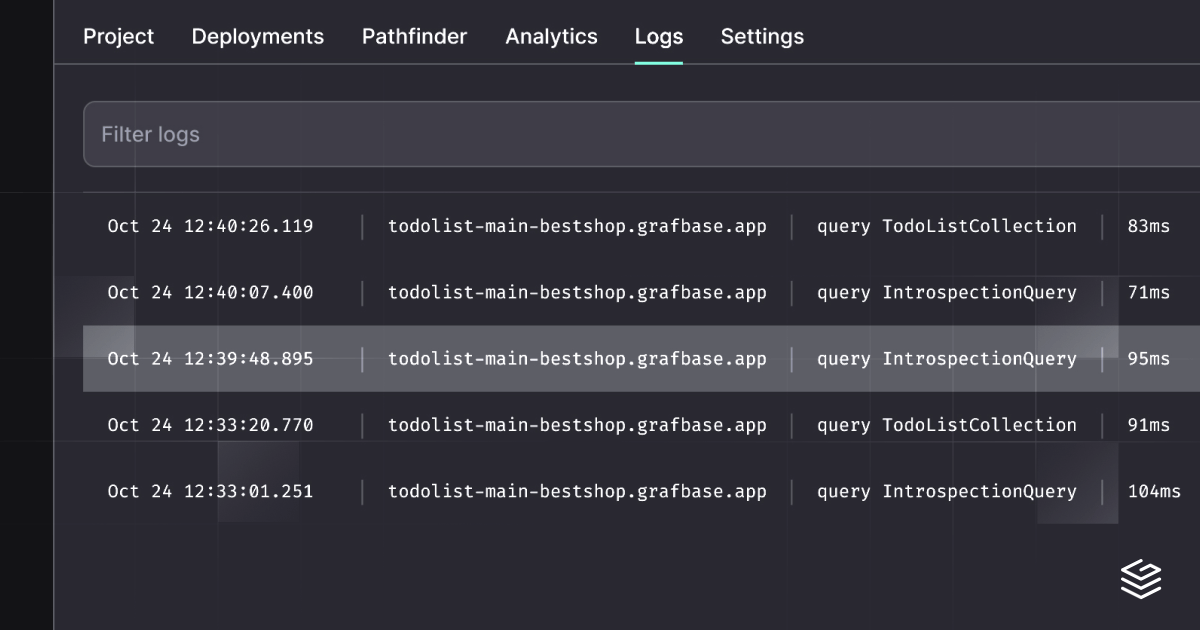Switch to the Deployments tab
Screen dimensions: 1200x630
click(258, 37)
